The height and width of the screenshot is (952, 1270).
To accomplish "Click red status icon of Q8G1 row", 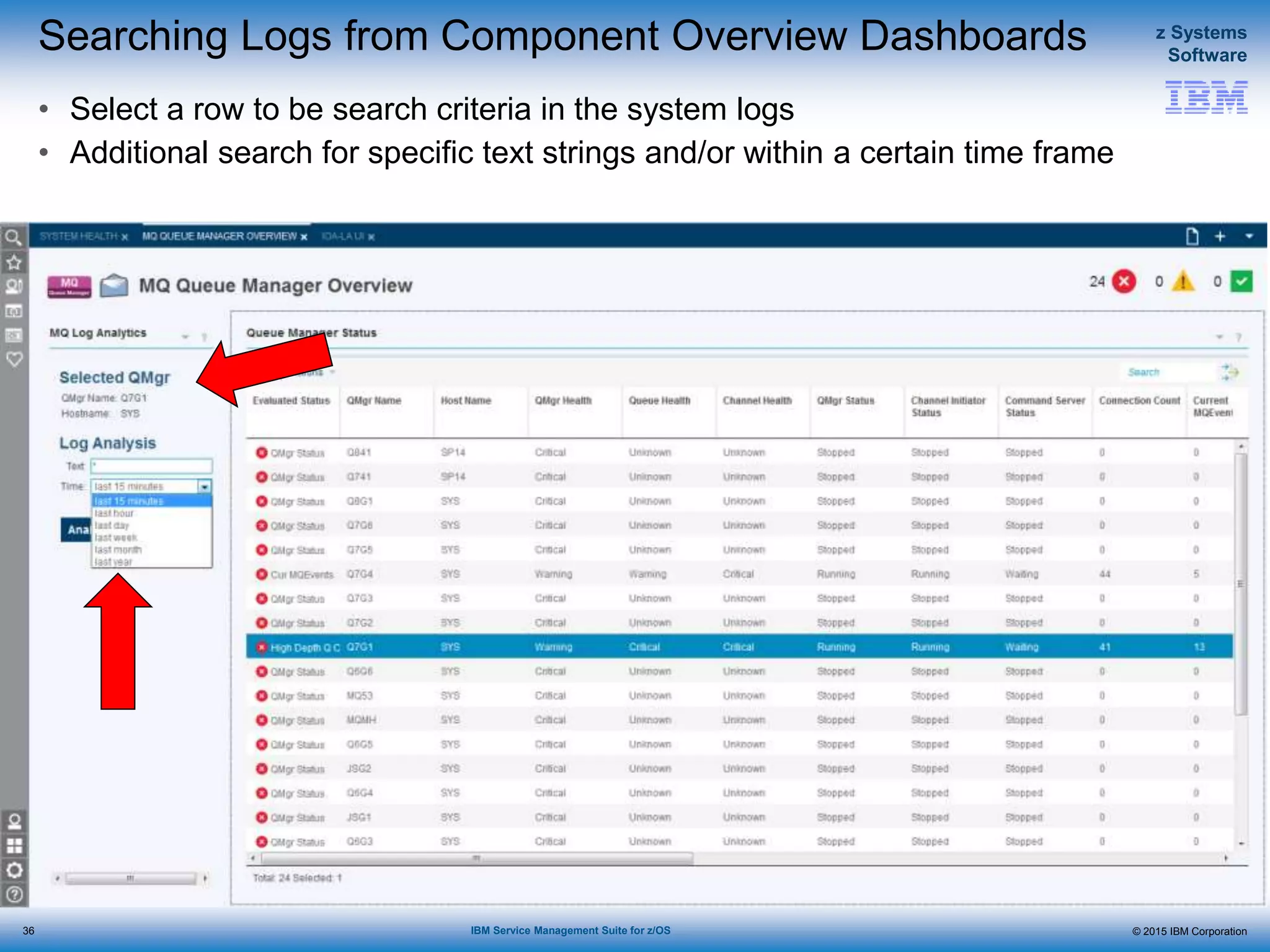I will point(262,501).
